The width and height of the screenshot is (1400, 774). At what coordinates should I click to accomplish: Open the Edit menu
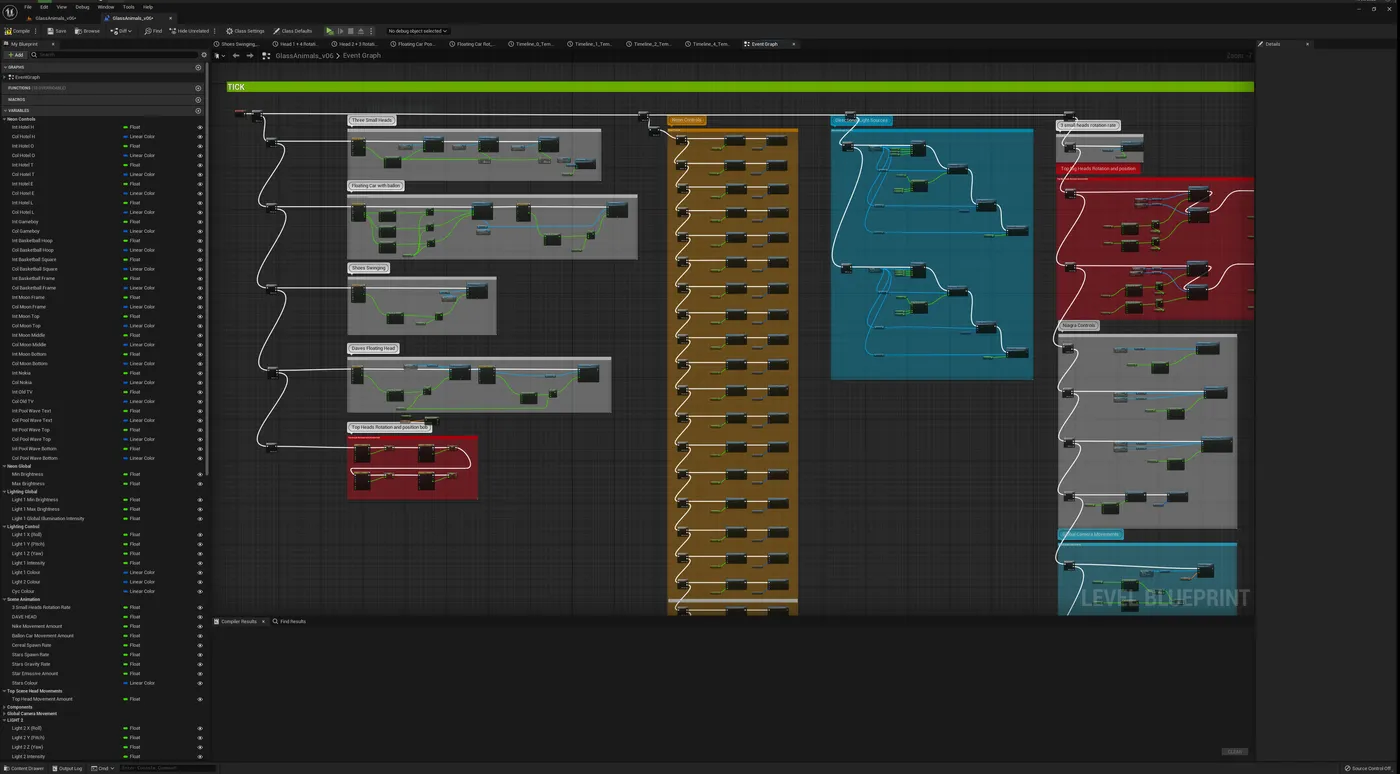pos(43,6)
